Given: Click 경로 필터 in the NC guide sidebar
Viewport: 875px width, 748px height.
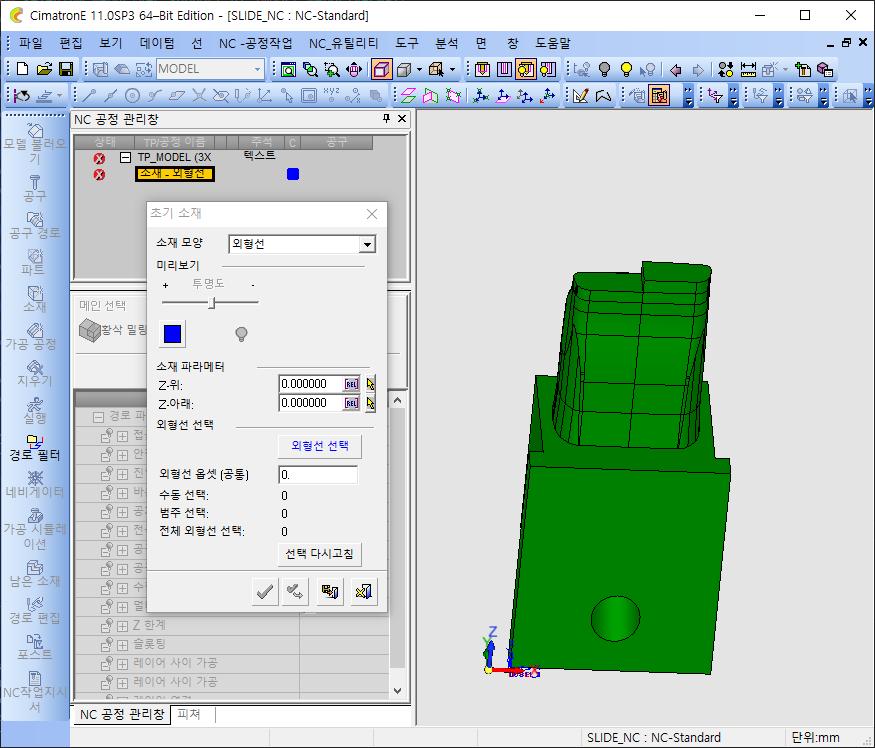Looking at the screenshot, I should click(x=35, y=448).
